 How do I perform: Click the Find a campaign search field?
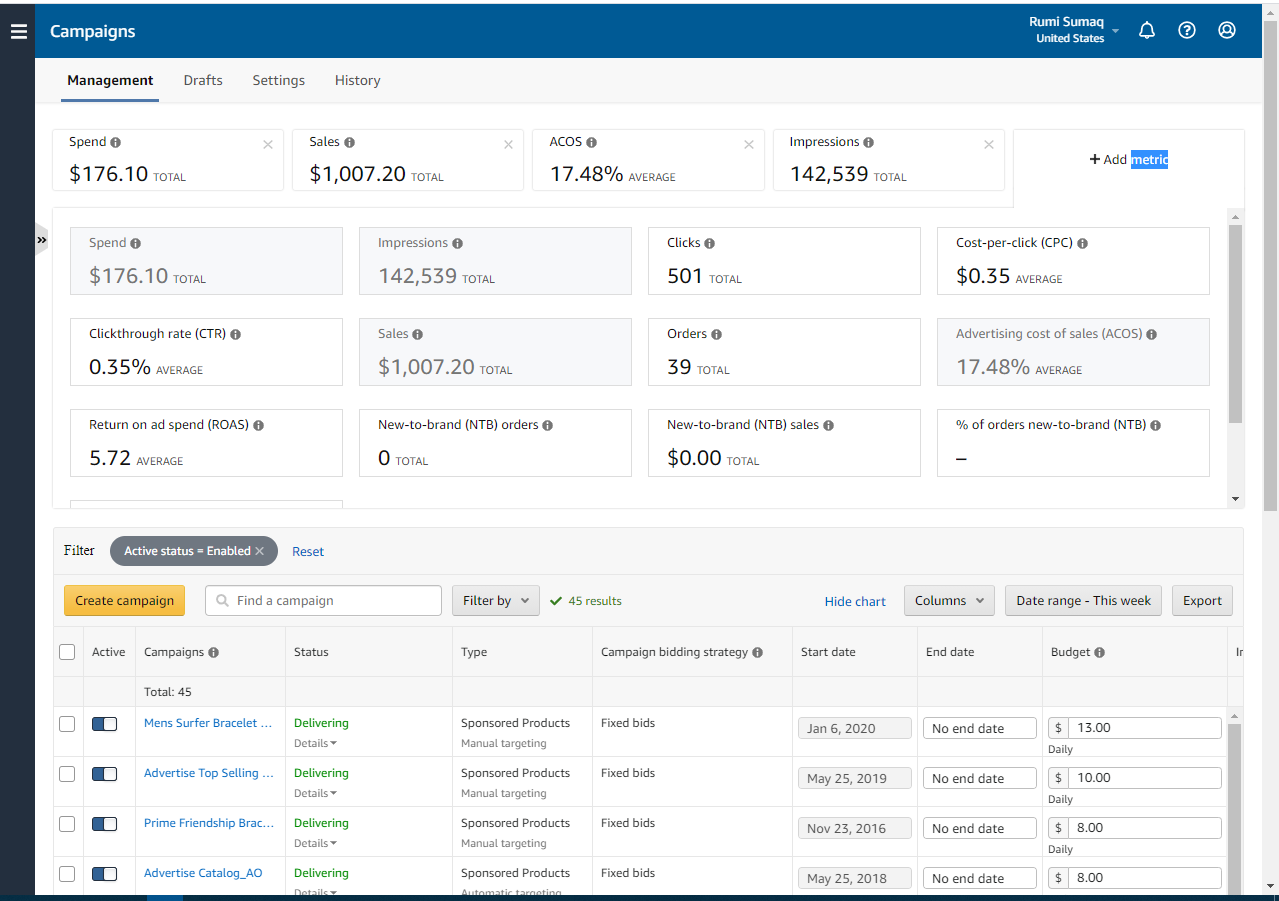tap(334, 601)
